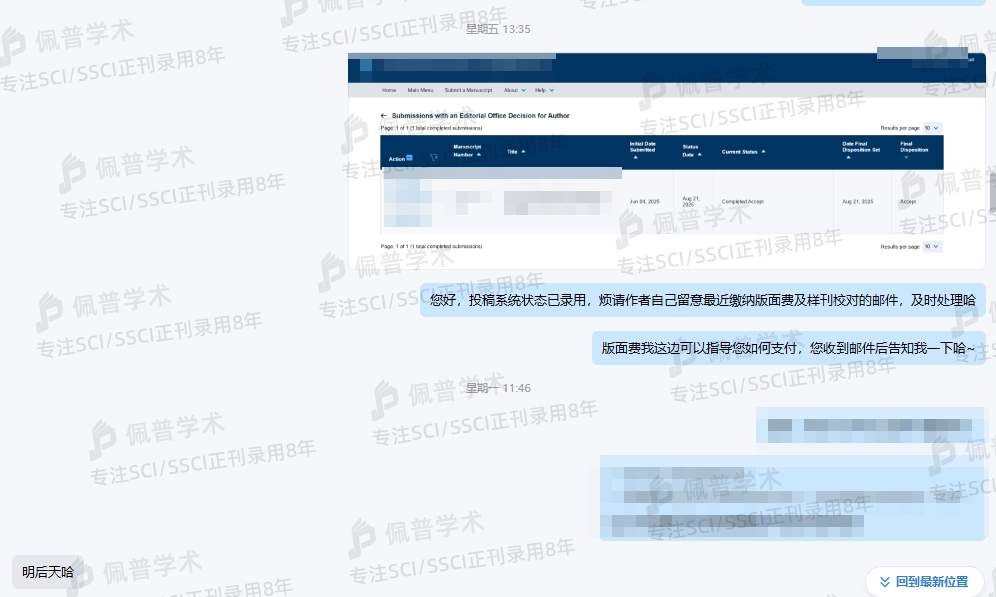Sort the table by Title arrow
The width and height of the screenshot is (996, 597).
click(x=523, y=151)
